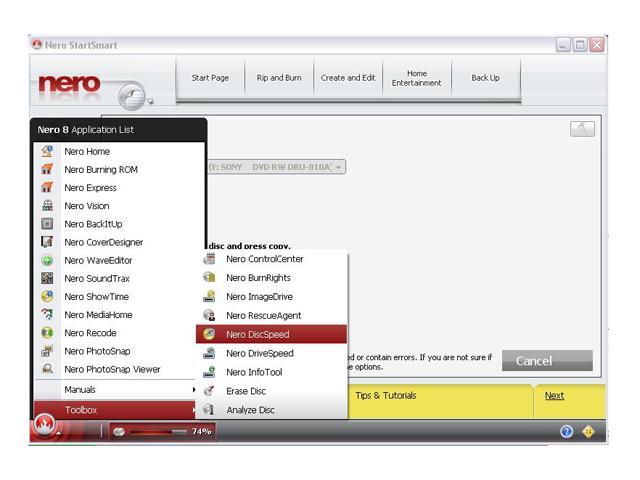Click the Nero Express icon
The height and width of the screenshot is (480, 640).
(x=47, y=187)
